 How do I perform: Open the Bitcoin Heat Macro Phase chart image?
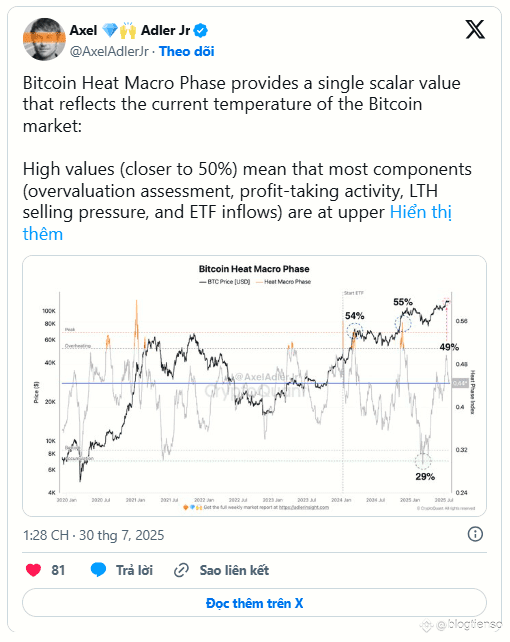pyautogui.click(x=255, y=386)
